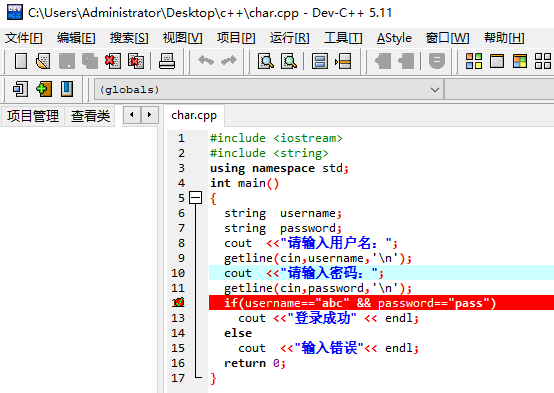This screenshot has height=393, width=554.
Task: Switch to the 查看类 tab
Action: click(x=90, y=116)
